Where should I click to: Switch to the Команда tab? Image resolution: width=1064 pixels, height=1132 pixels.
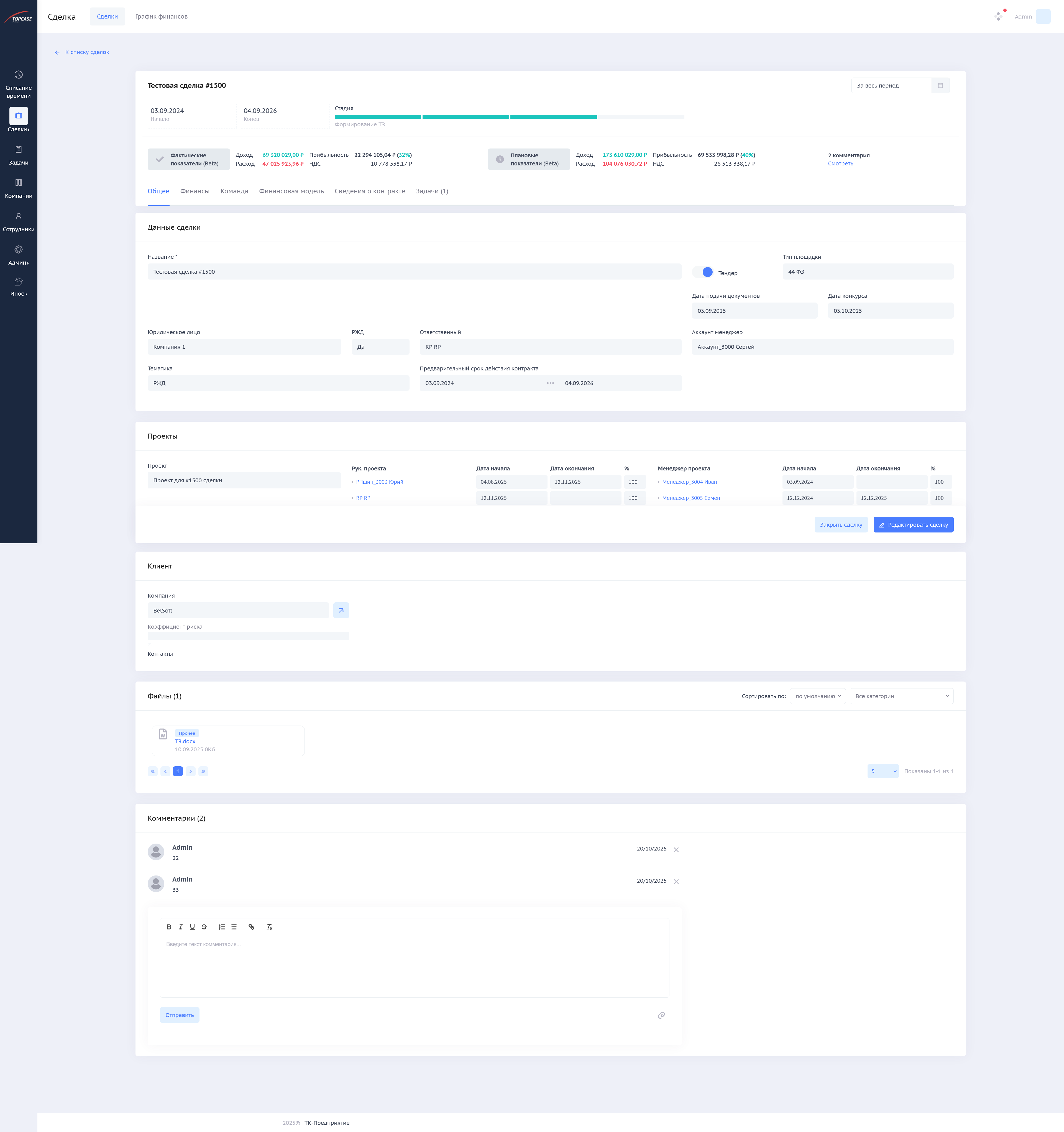[234, 191]
